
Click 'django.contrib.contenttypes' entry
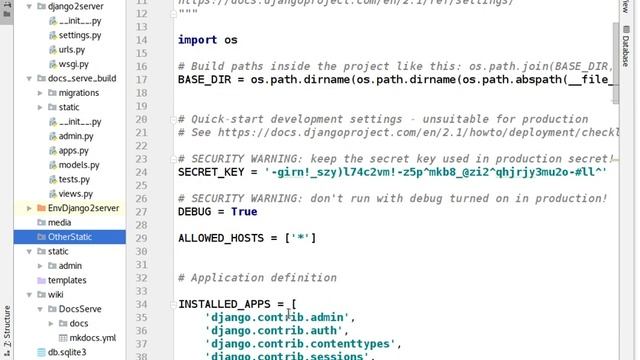300,344
